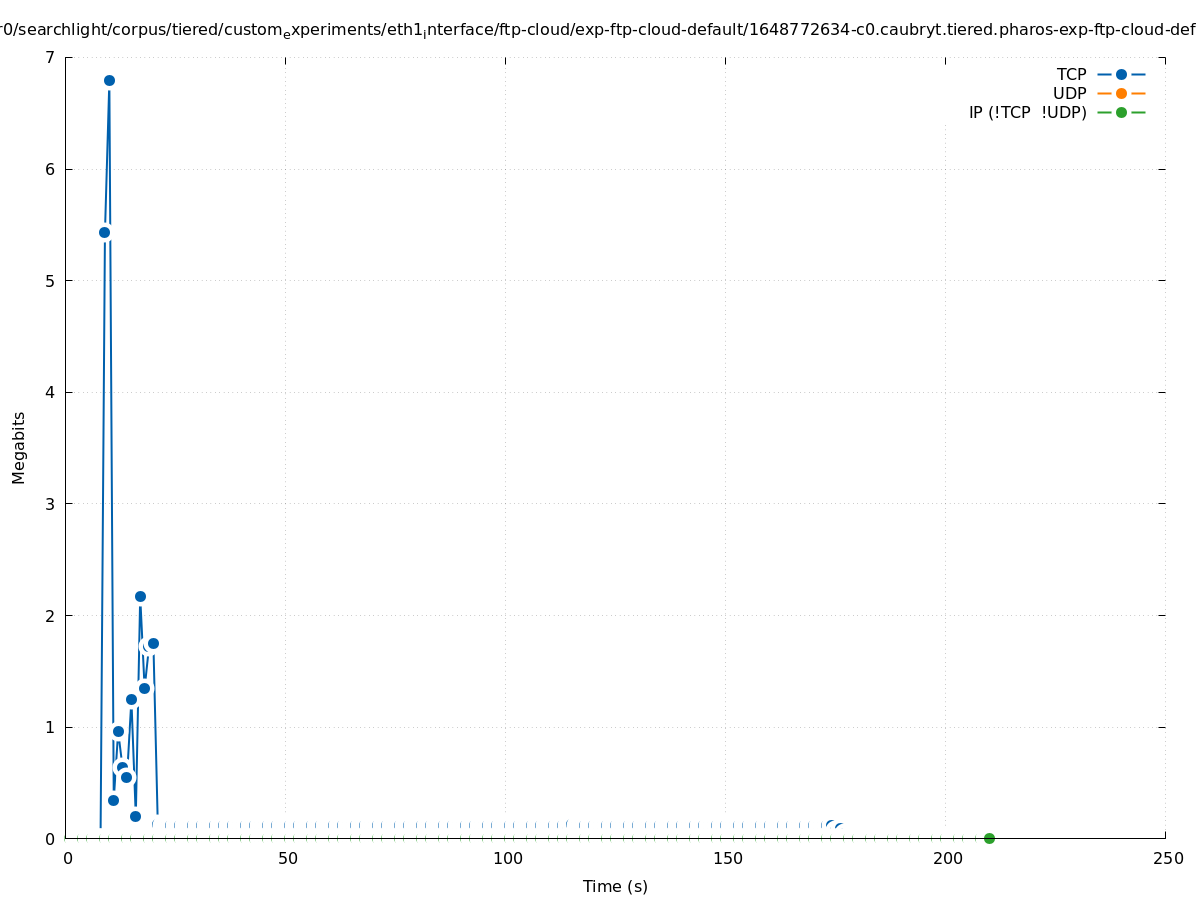Viewport: 1197px width, 900px height.
Task: Select the TCP point near 0.35 Megabits
Action: (113, 800)
